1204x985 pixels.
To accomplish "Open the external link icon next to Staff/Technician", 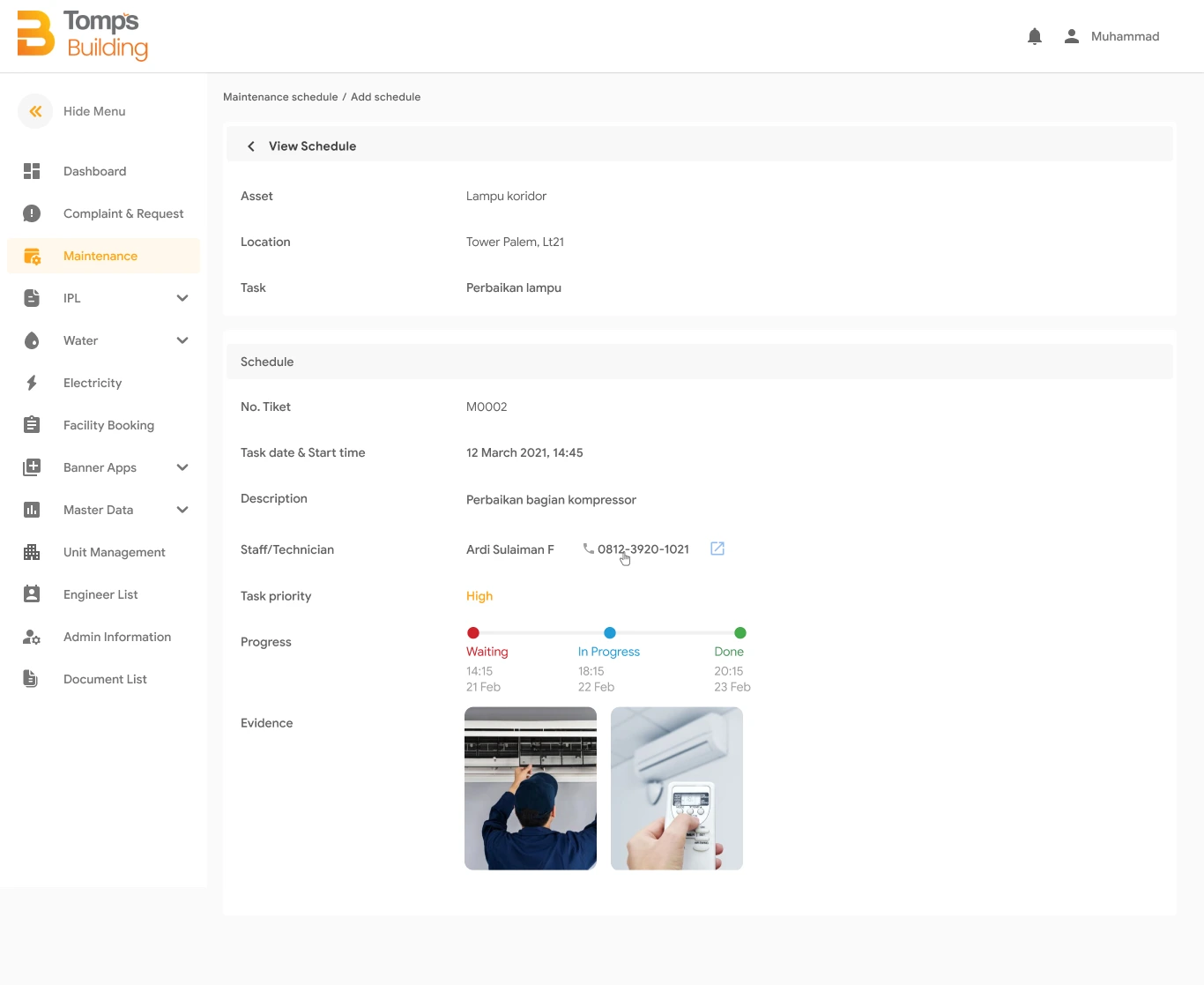I will click(717, 548).
